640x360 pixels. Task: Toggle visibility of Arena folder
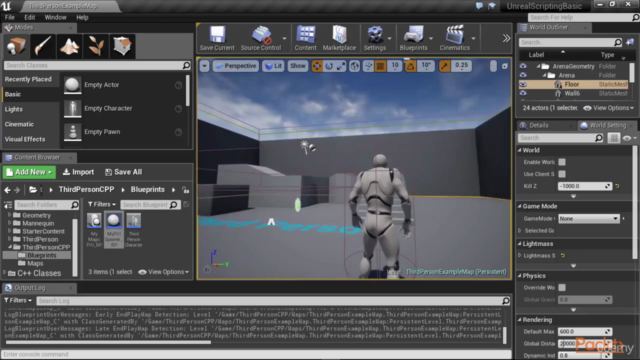(523, 75)
